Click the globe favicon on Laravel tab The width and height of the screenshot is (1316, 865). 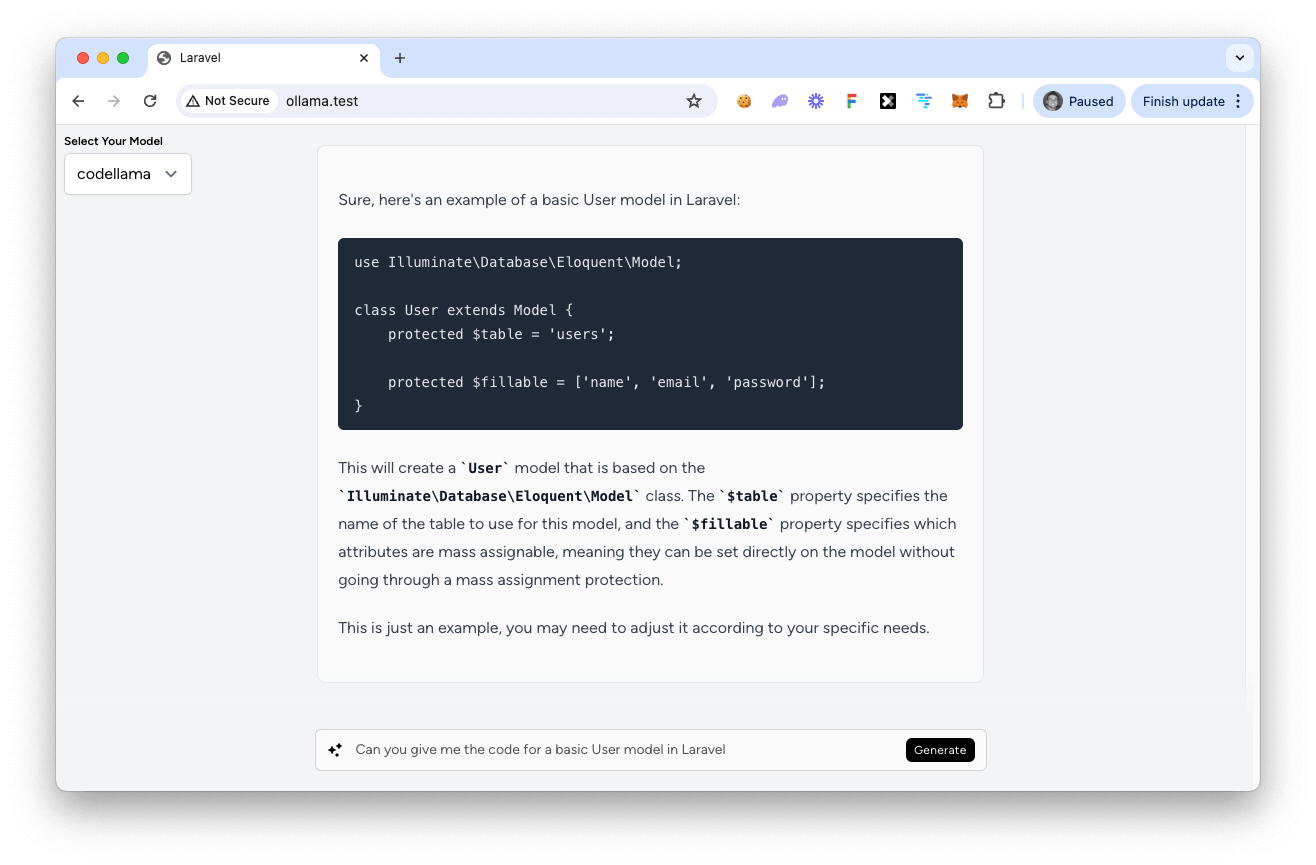[164, 58]
